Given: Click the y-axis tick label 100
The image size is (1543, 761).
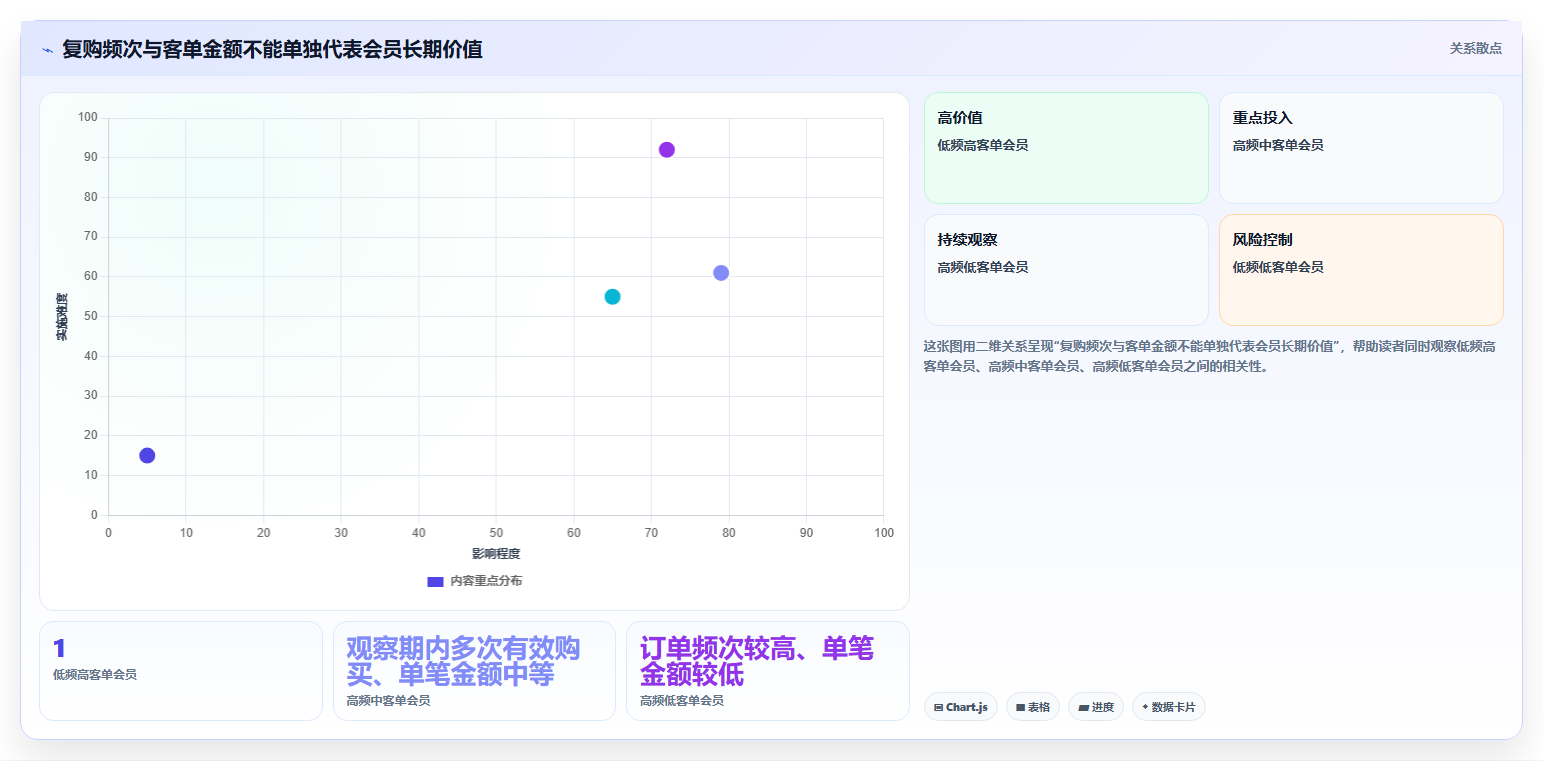Looking at the screenshot, I should pos(88,118).
